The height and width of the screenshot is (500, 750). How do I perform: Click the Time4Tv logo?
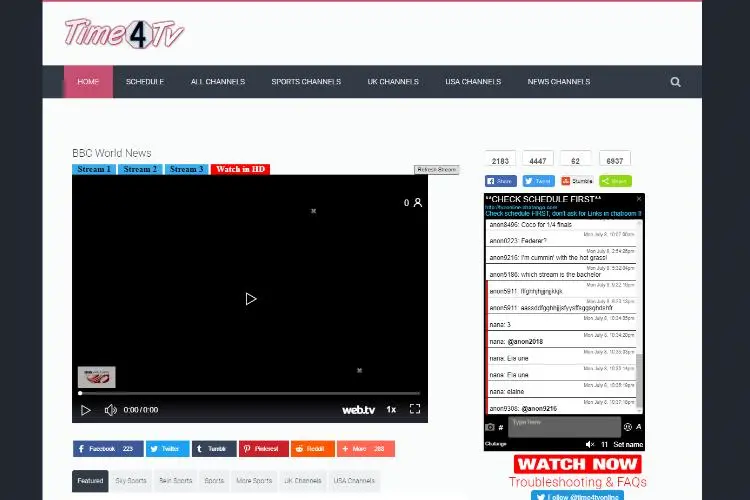click(x=124, y=33)
